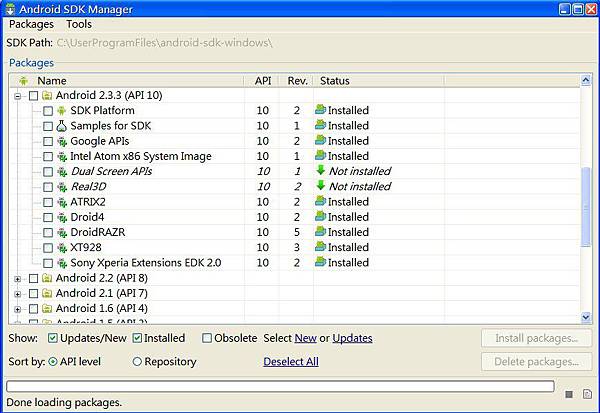600x413 pixels.
Task: Open the log page icon at bottom right
Action: [x=587, y=394]
